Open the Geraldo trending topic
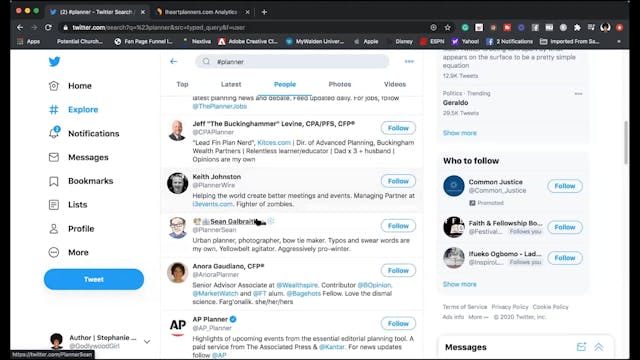 (x=456, y=102)
